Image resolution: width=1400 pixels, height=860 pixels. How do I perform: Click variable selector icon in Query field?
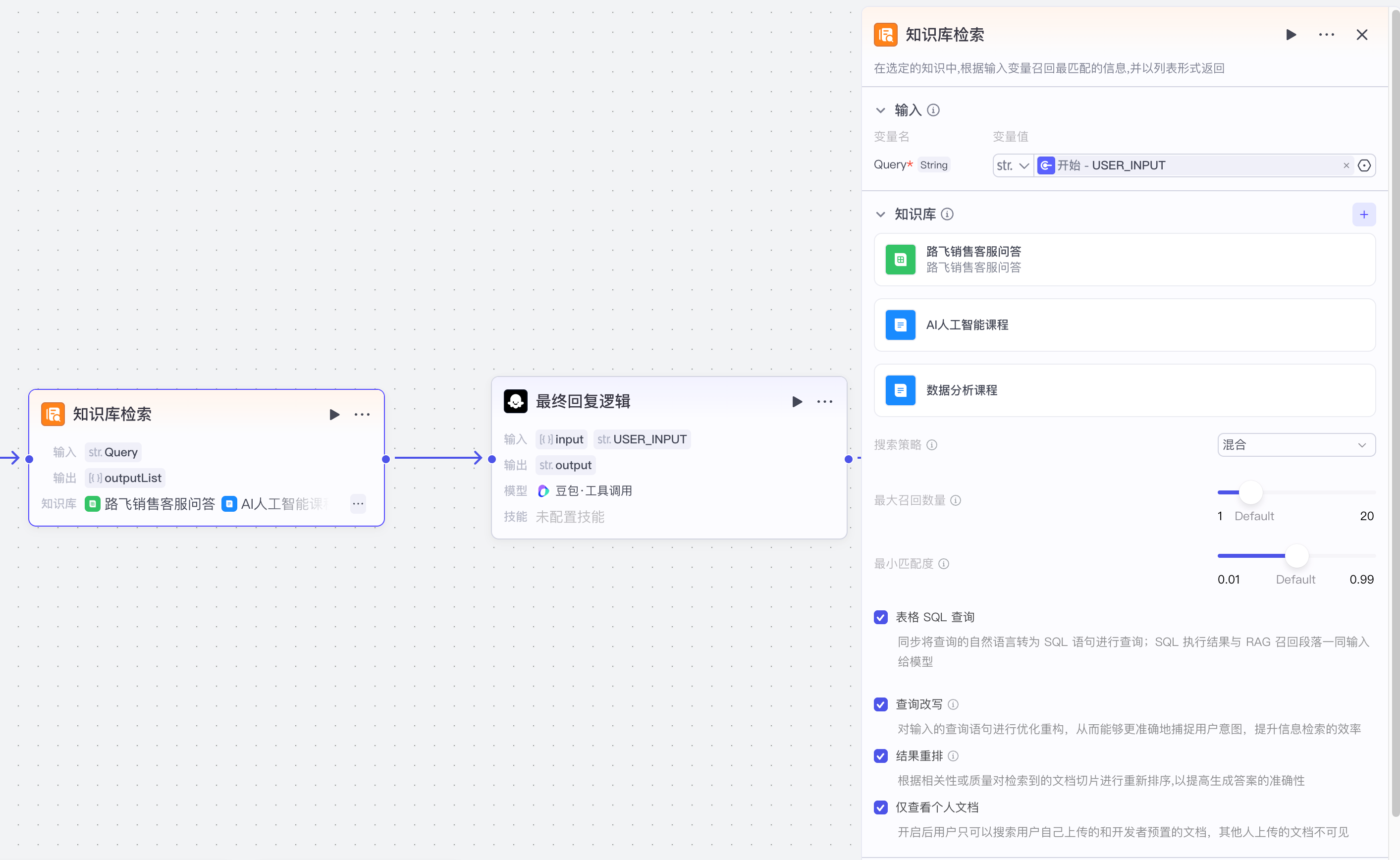coord(1364,165)
